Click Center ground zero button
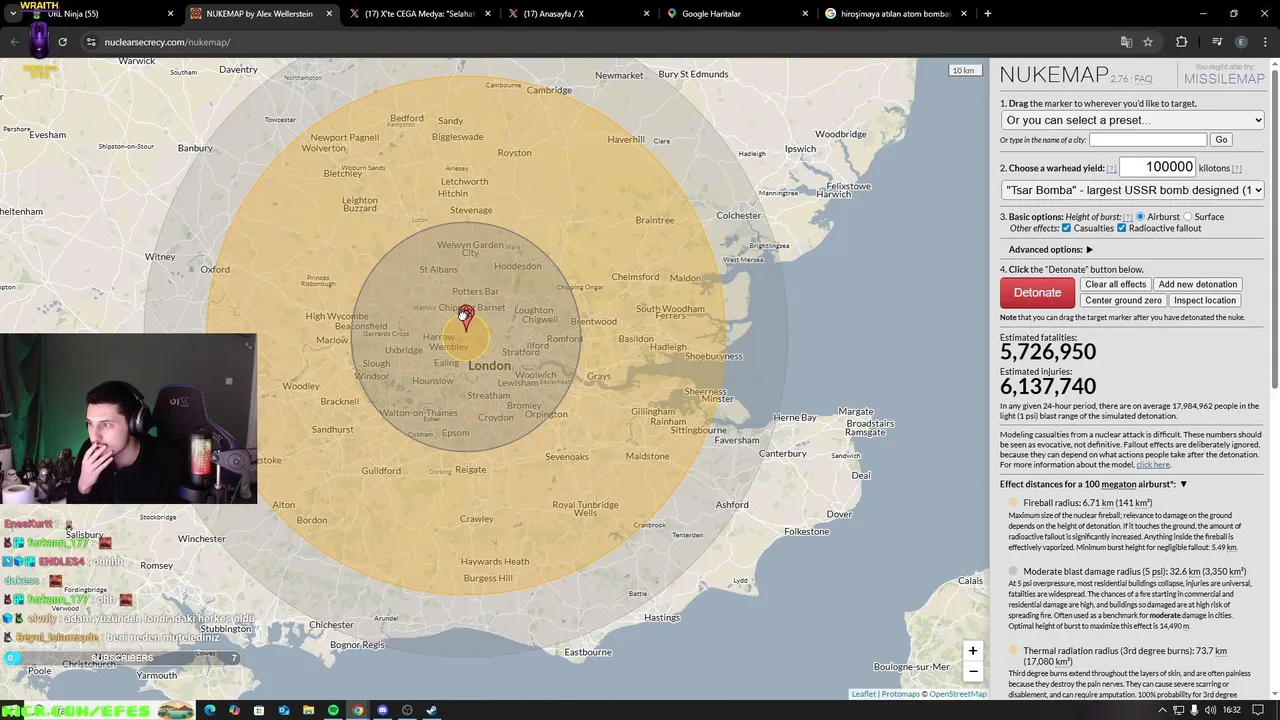The height and width of the screenshot is (720, 1280). [x=1123, y=301]
